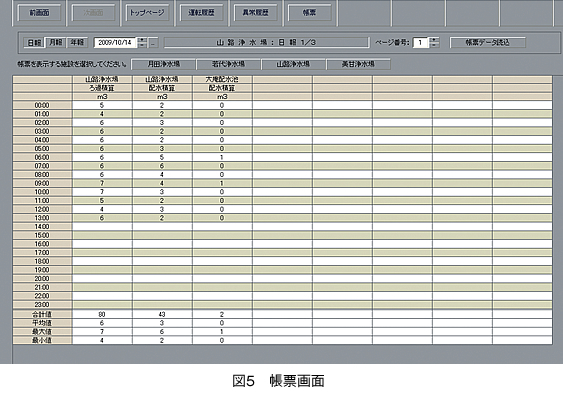This screenshot has width=563, height=393.
Task: Select the 08:00 time row label
Action: (x=42, y=175)
